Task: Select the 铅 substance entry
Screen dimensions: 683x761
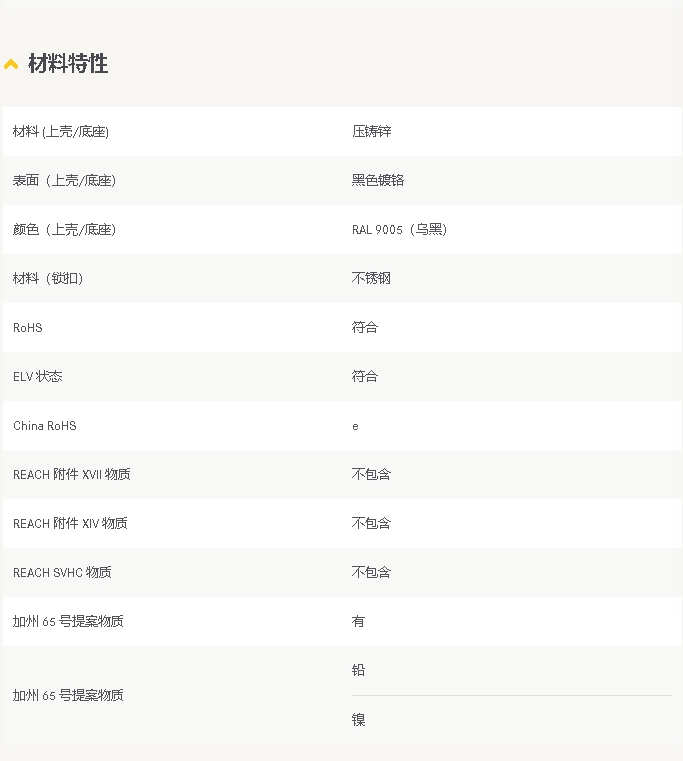Action: [358, 671]
